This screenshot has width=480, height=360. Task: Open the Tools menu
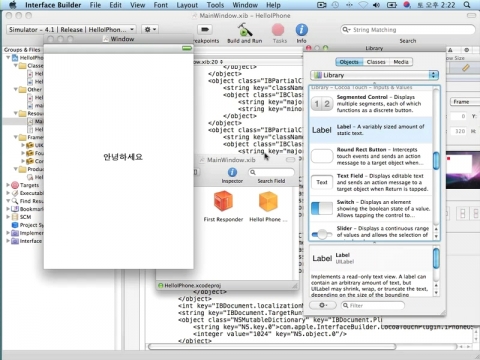click(215, 5)
